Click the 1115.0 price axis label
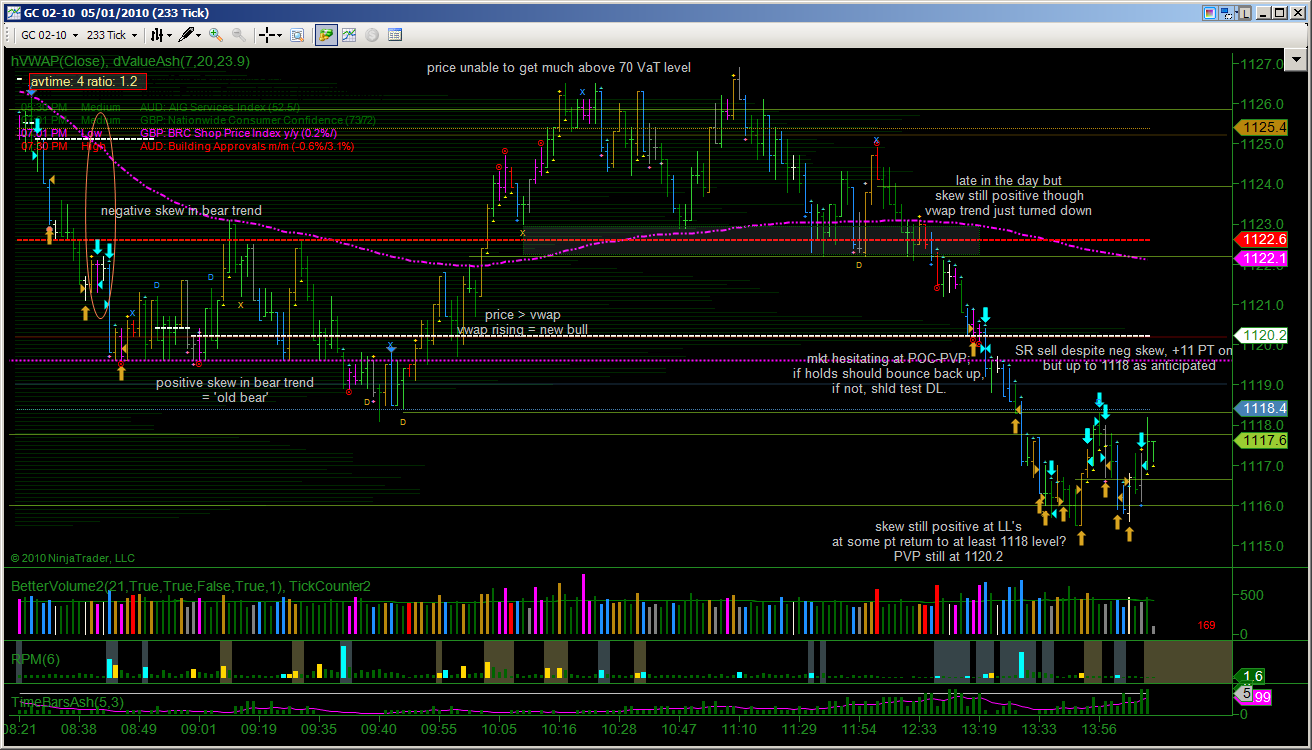1312x750 pixels. [1262, 546]
